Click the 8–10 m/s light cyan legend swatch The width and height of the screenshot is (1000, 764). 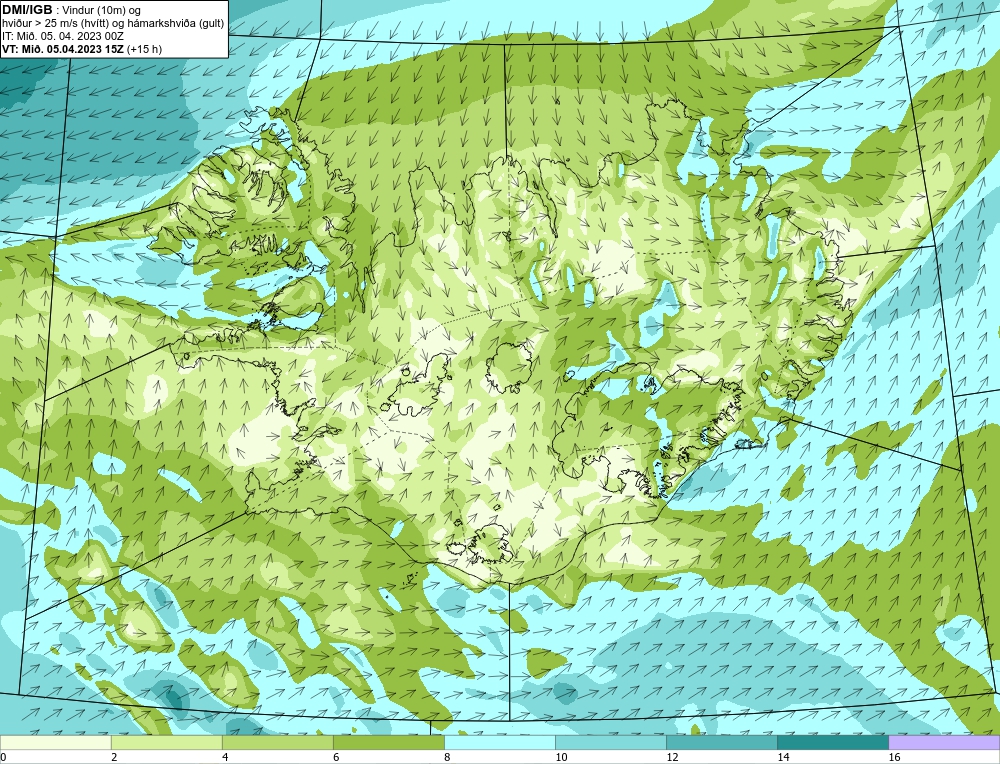click(499, 742)
